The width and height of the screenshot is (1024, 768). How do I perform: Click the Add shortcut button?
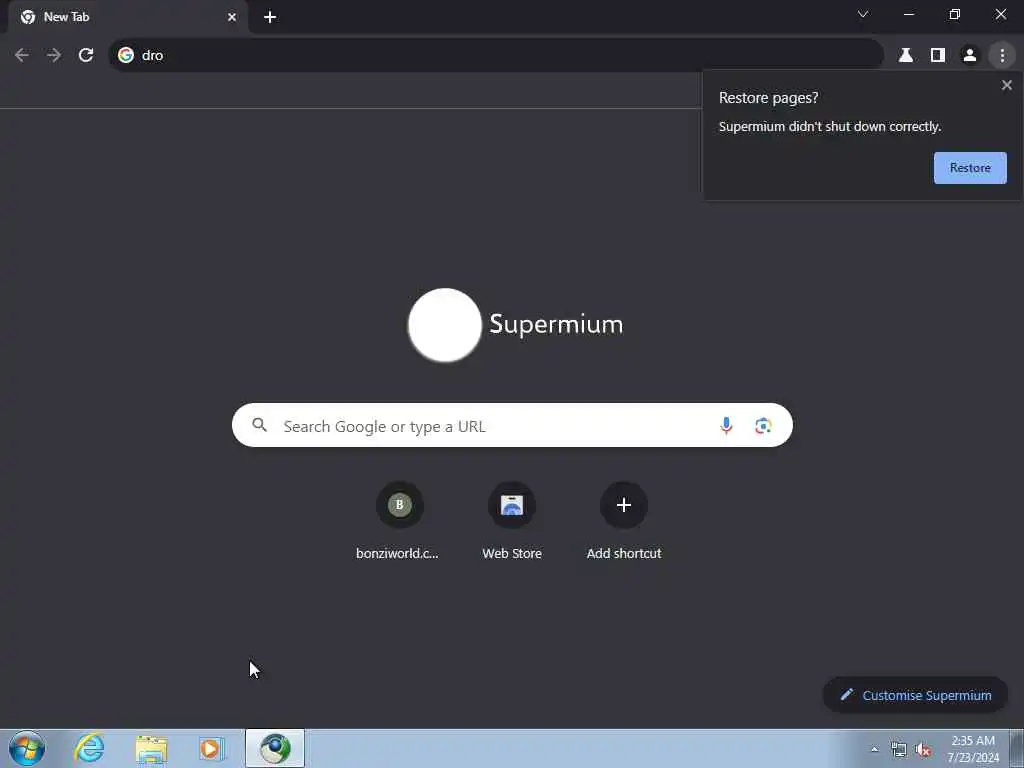click(624, 521)
